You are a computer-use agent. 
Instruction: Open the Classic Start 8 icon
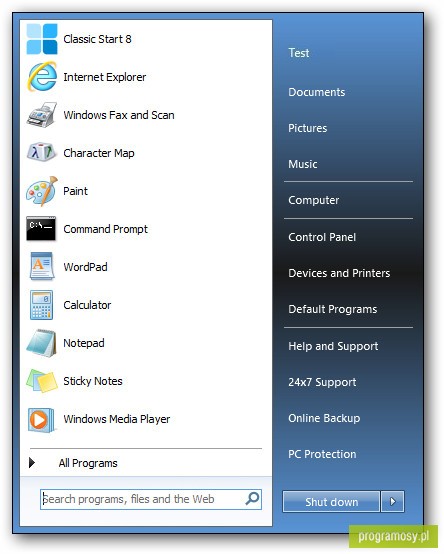(42, 39)
